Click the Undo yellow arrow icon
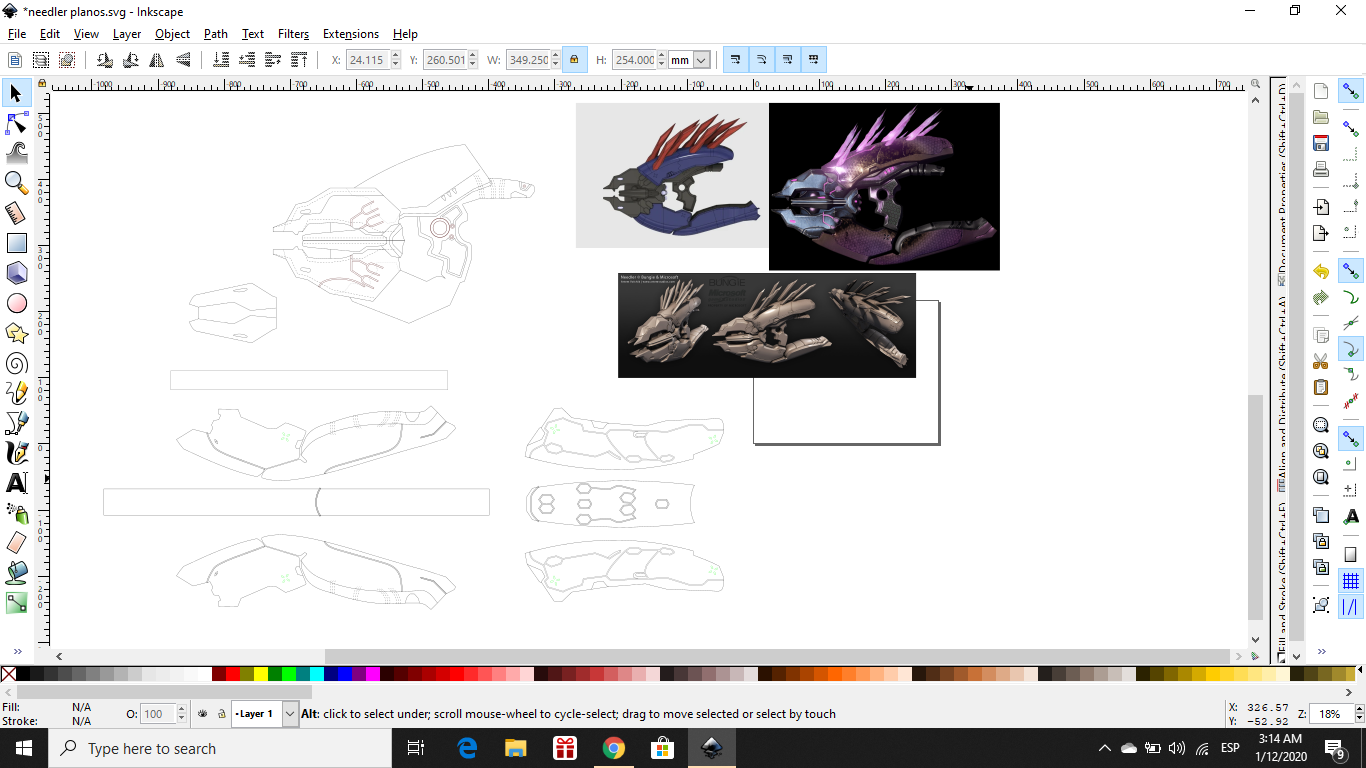Screen dimensions: 1366x768 tap(1321, 271)
